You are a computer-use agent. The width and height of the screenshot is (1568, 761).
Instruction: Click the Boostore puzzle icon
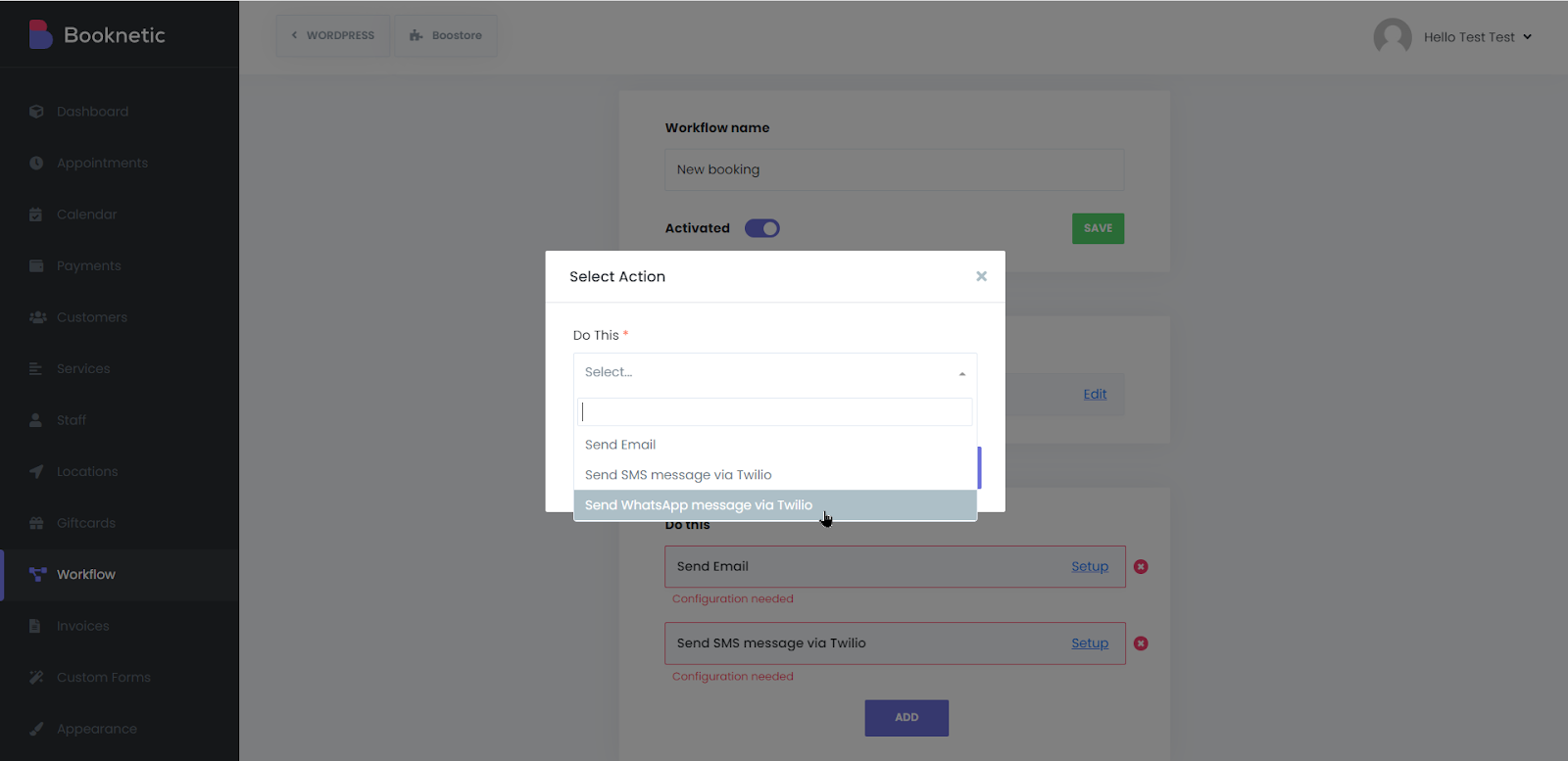(416, 35)
